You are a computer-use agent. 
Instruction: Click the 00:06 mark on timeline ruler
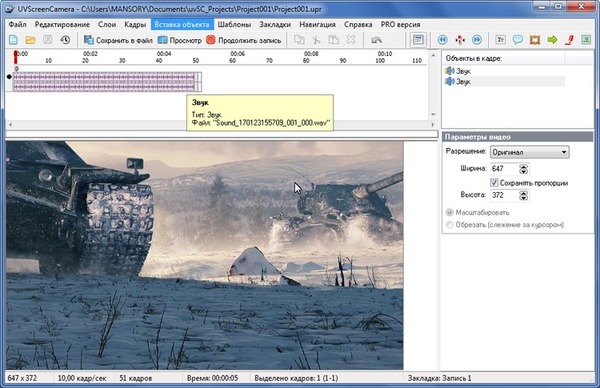click(238, 54)
